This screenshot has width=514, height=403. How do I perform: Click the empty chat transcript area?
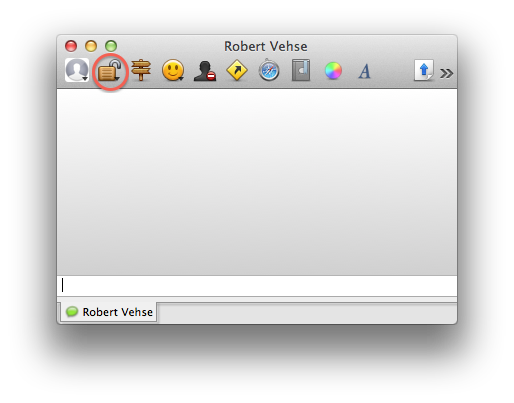pos(257,182)
